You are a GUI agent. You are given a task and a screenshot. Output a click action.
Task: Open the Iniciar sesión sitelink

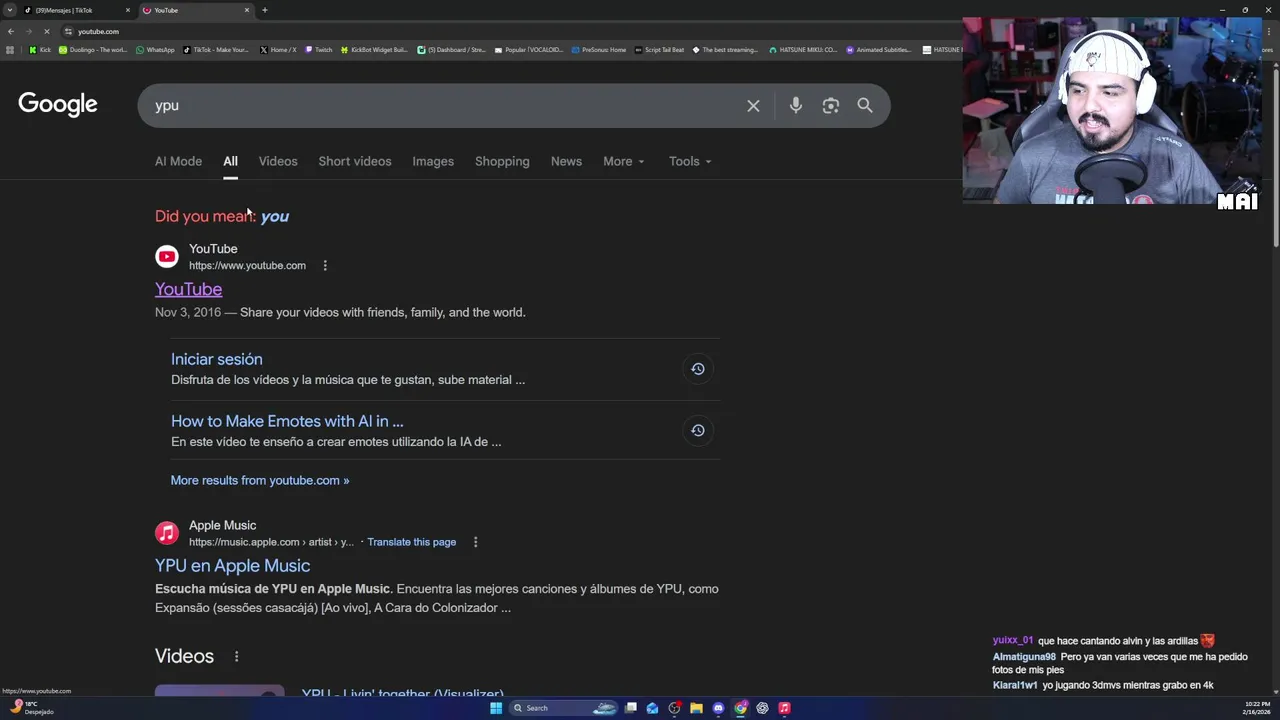(x=217, y=359)
